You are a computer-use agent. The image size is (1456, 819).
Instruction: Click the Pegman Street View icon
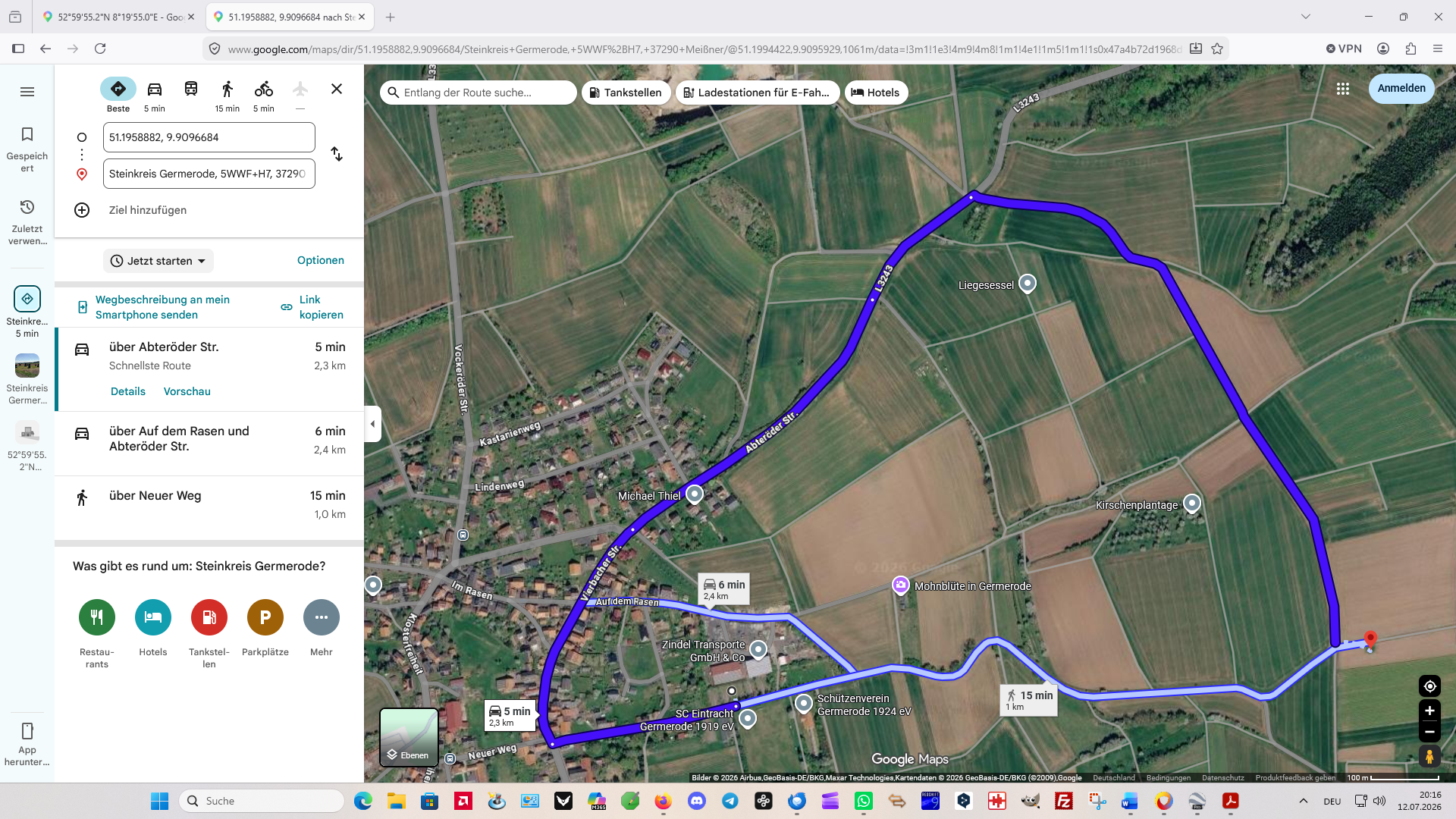pos(1429,756)
